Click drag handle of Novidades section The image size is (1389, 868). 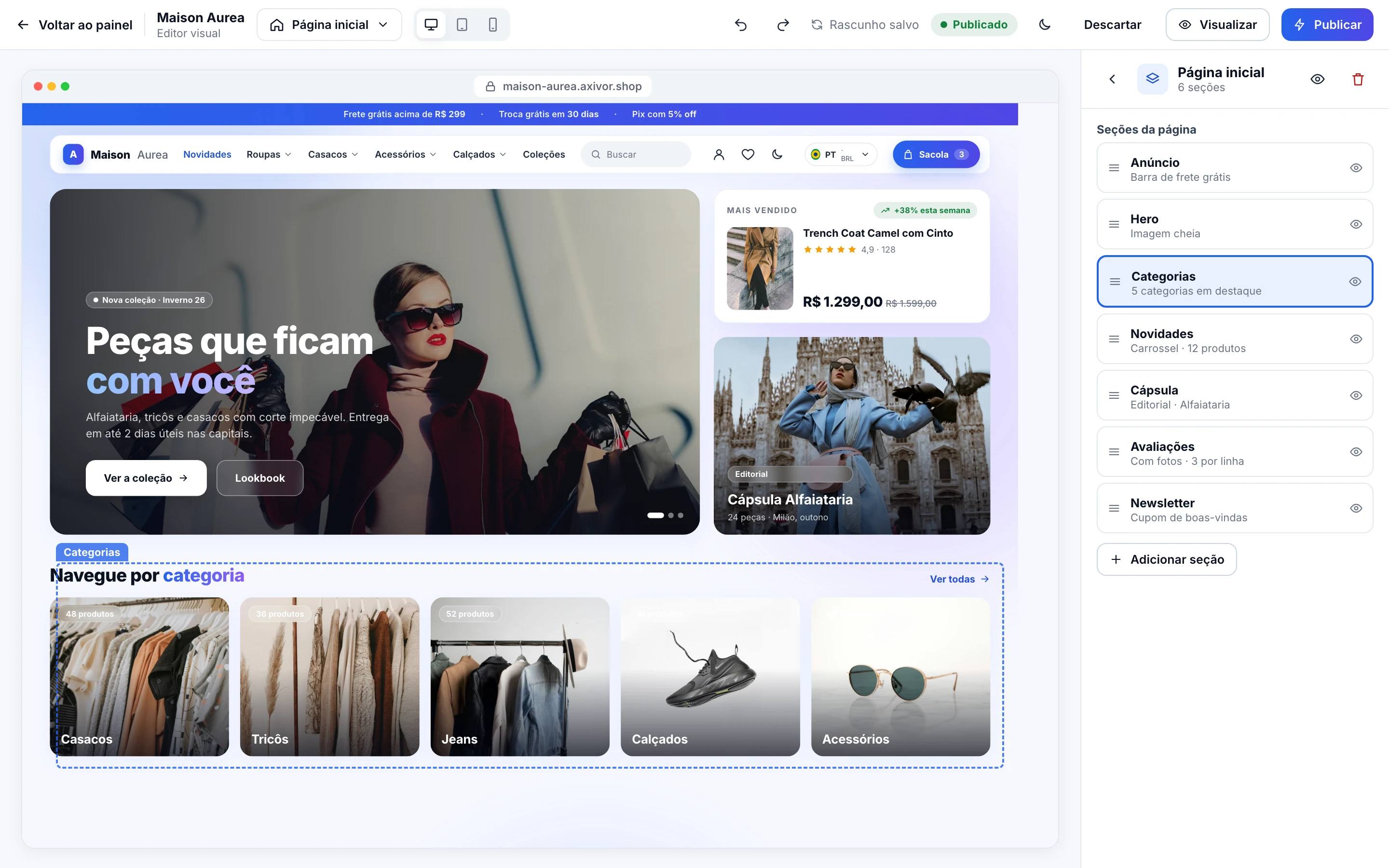coord(1114,339)
